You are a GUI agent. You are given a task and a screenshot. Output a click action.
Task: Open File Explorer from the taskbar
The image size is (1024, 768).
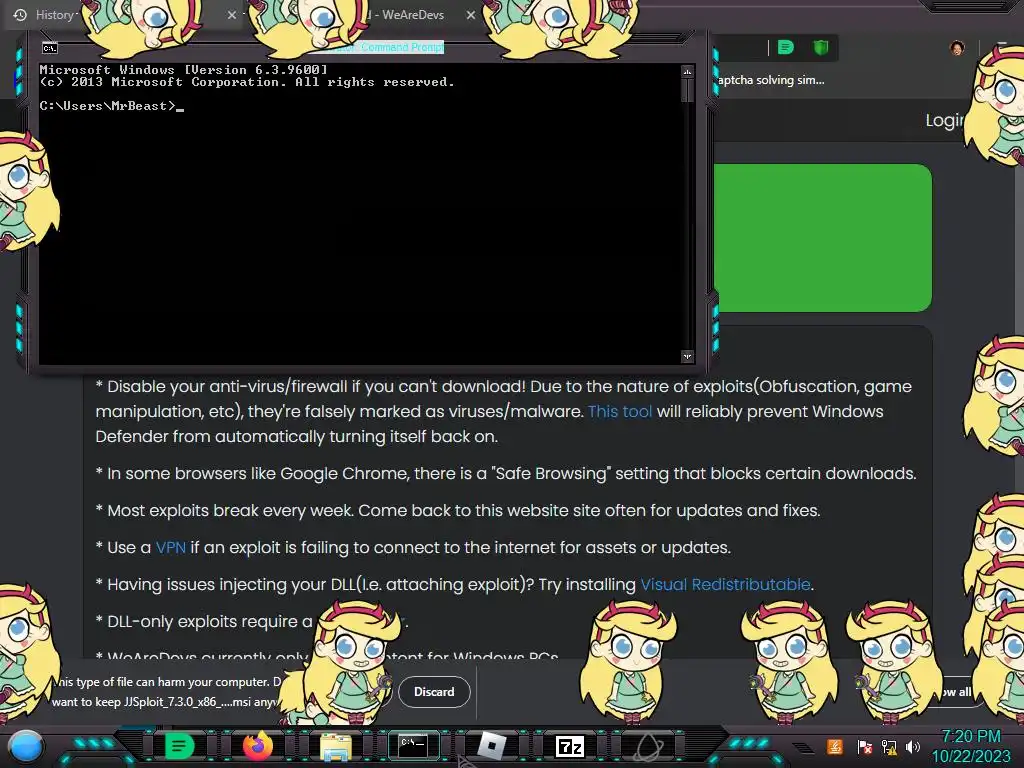point(336,746)
